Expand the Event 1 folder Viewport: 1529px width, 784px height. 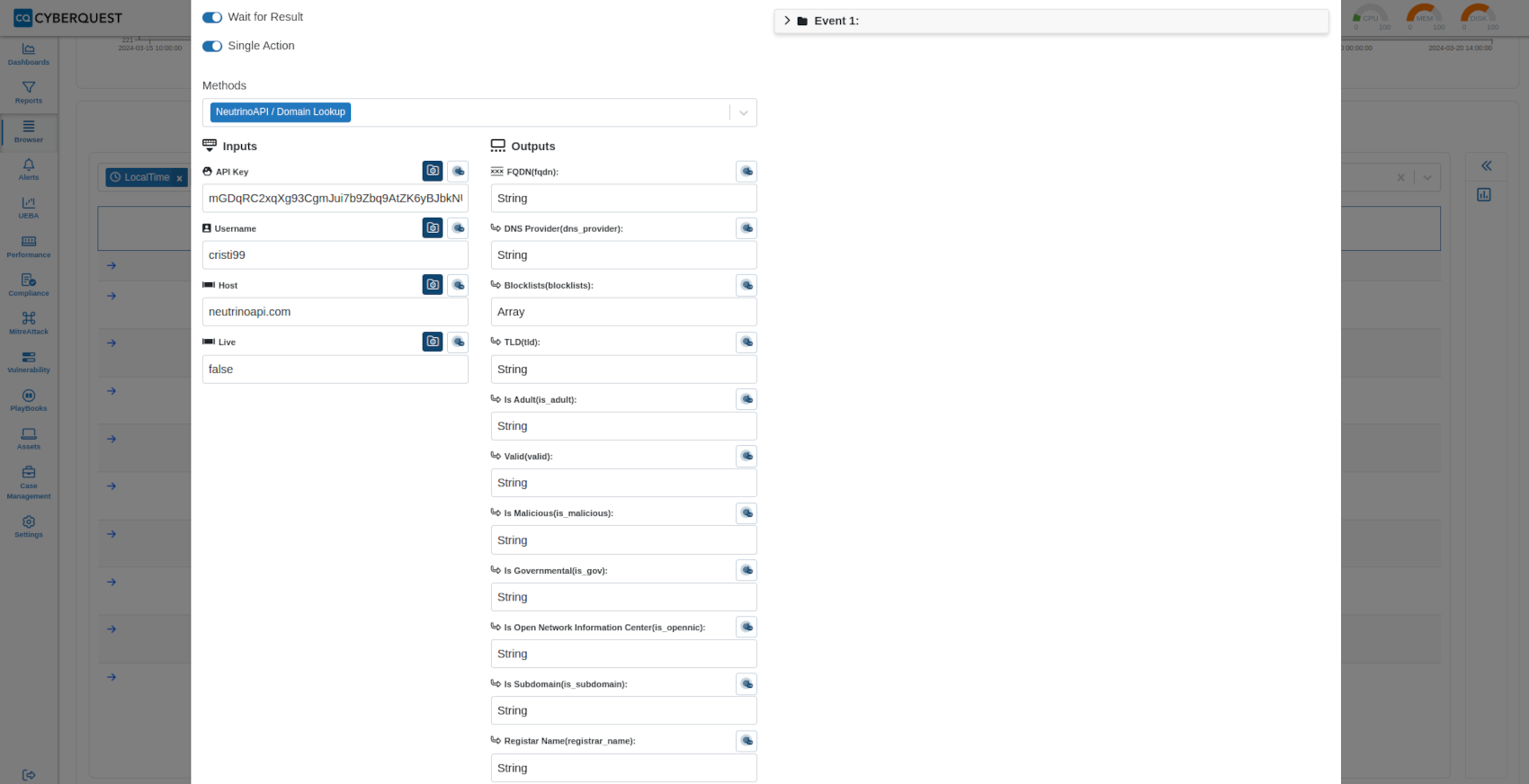(787, 21)
